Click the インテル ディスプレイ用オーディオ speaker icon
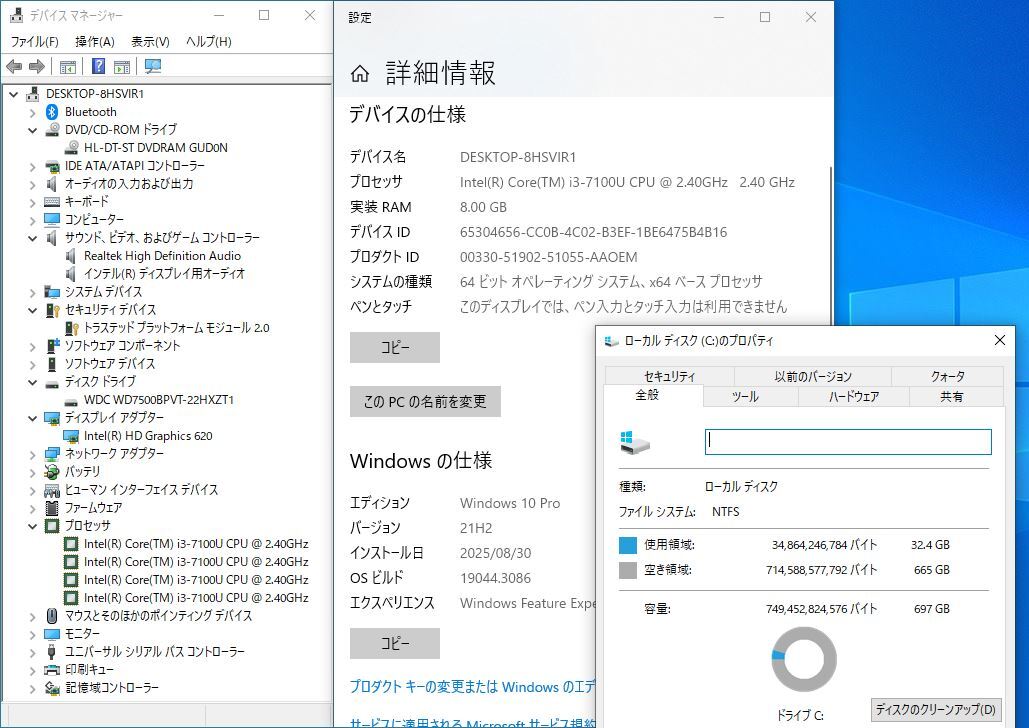Viewport: 1029px width, 728px height. click(71, 274)
